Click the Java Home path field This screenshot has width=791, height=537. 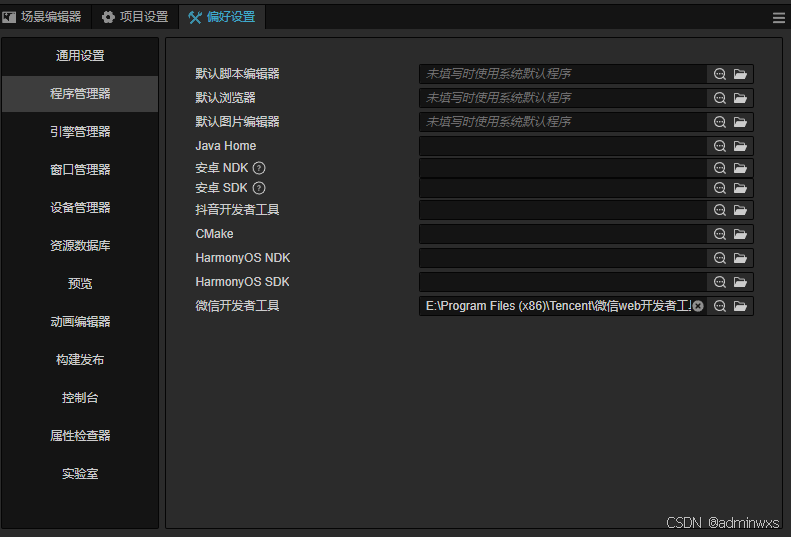pos(562,146)
